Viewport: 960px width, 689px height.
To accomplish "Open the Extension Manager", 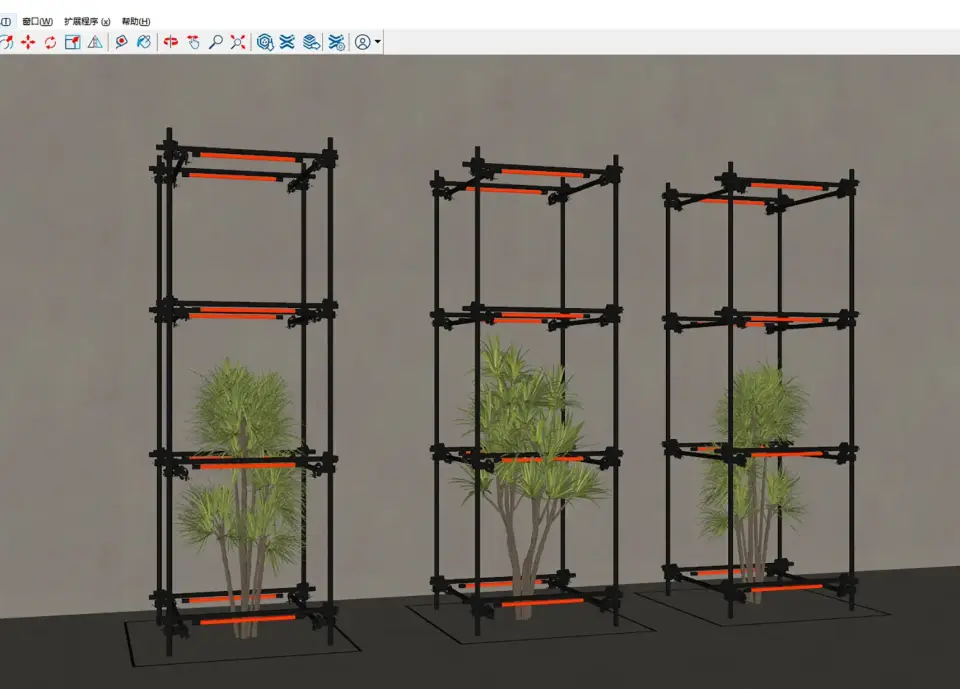I will click(336, 42).
